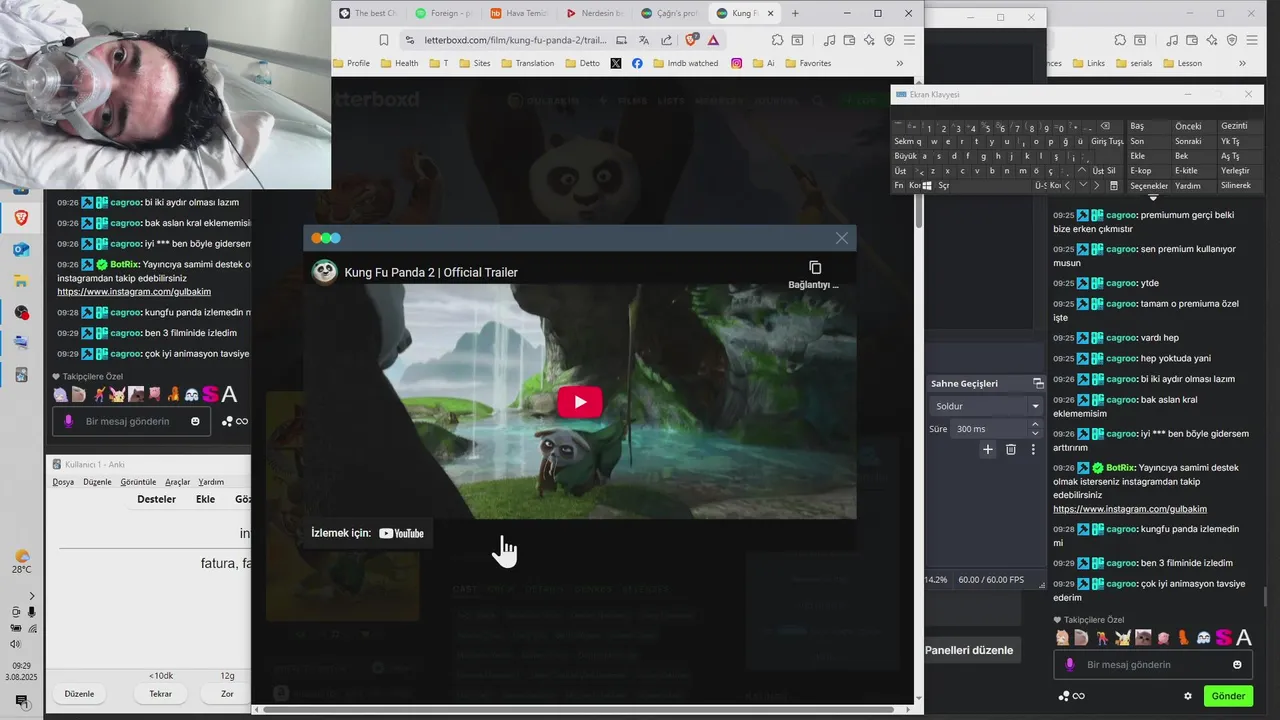Click Ekle in Anki
The width and height of the screenshot is (1280, 720).
205,499
